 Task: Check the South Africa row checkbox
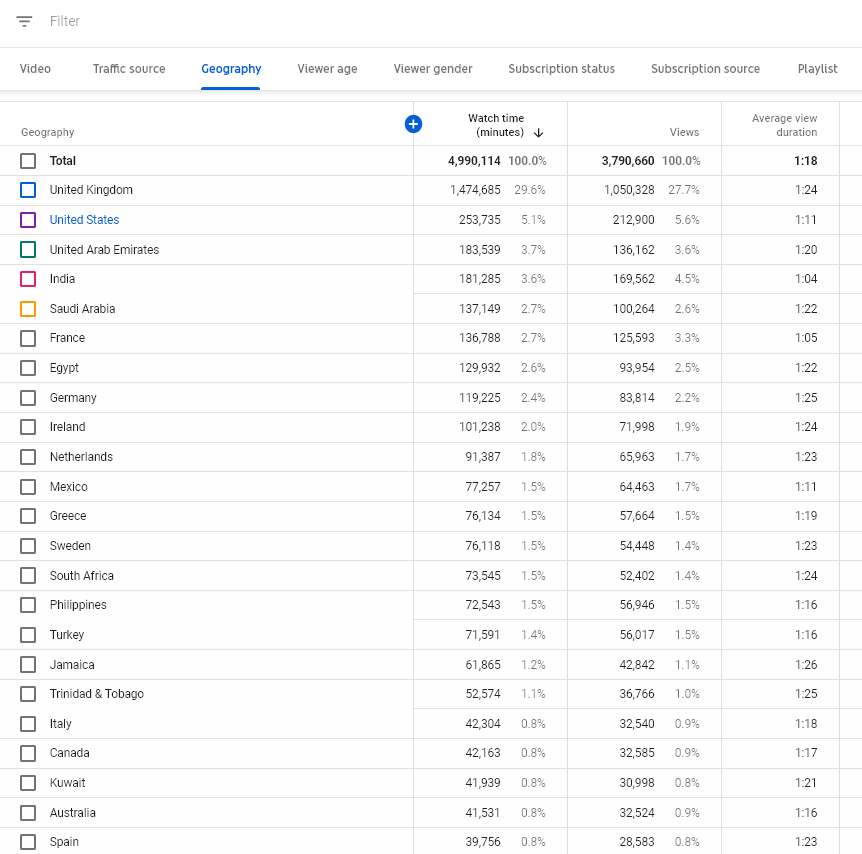(28, 576)
